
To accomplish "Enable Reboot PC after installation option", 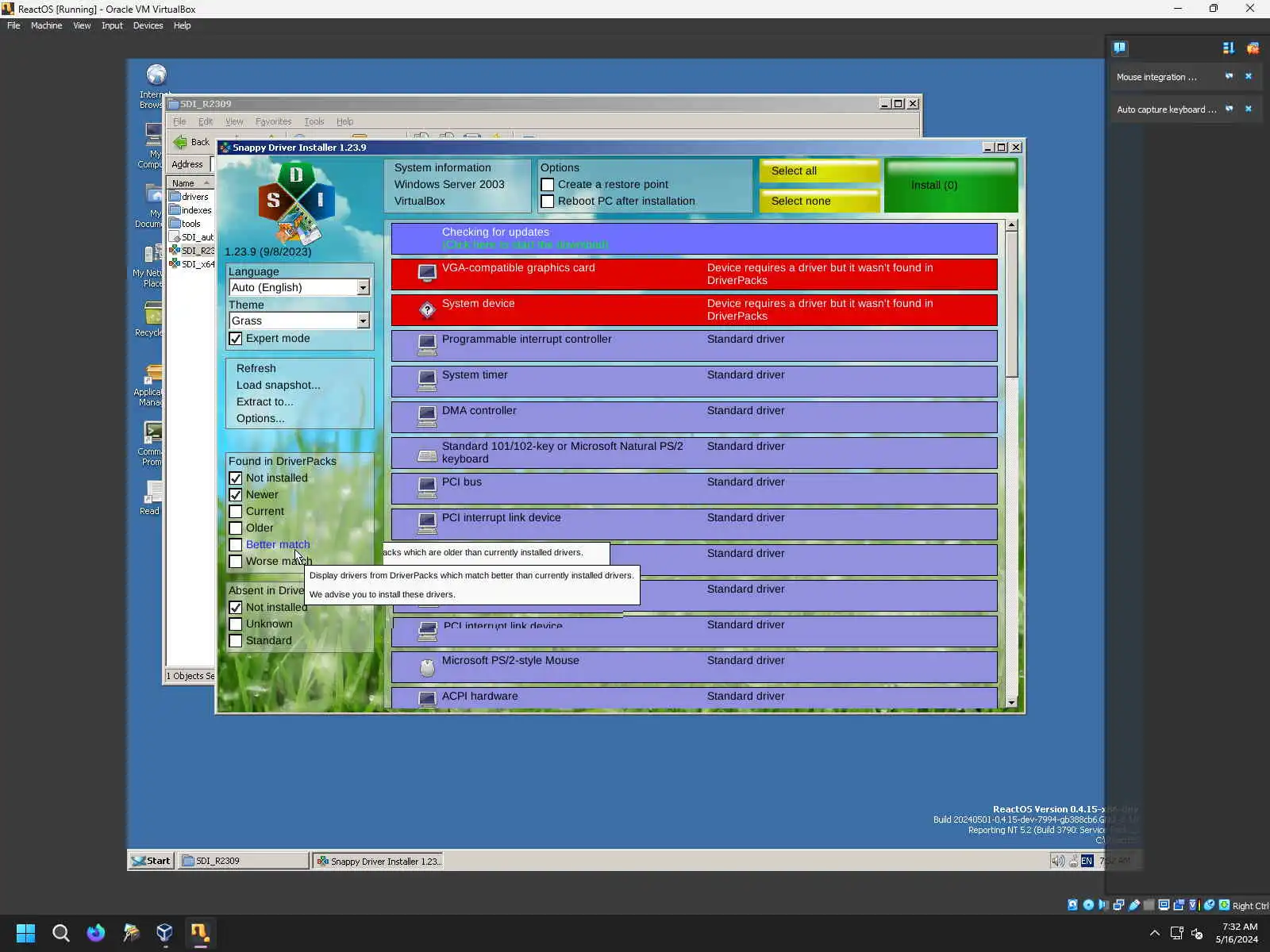I will (x=548, y=202).
